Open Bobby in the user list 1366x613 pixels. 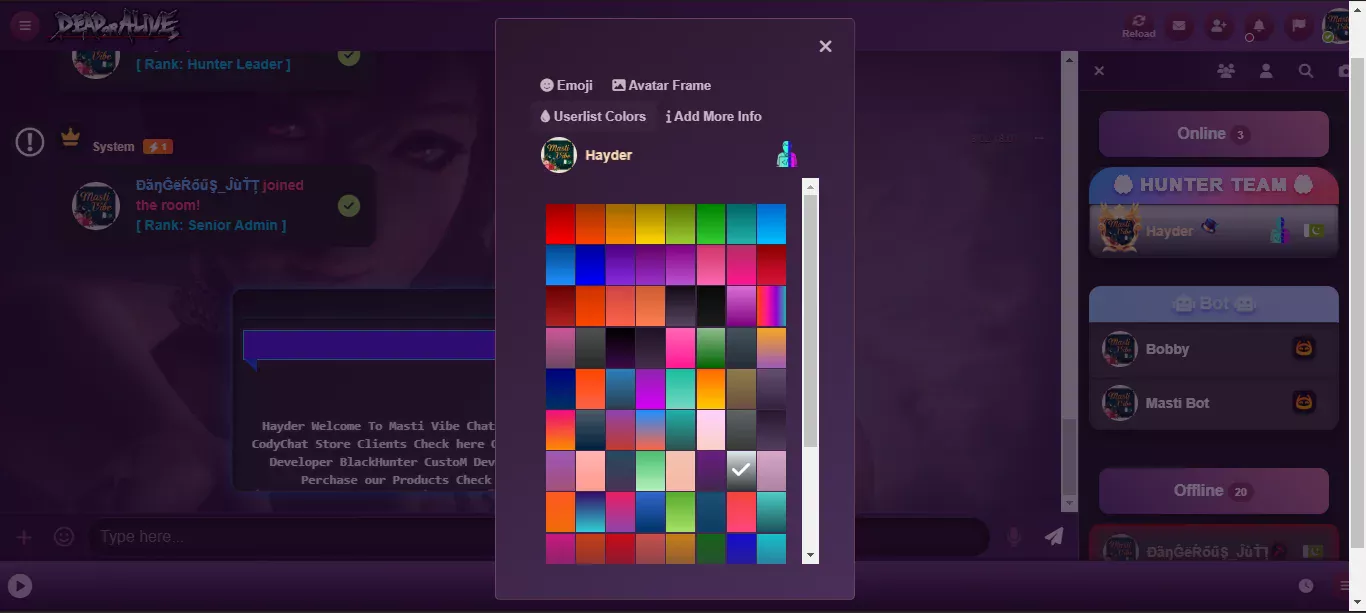pyautogui.click(x=1214, y=349)
